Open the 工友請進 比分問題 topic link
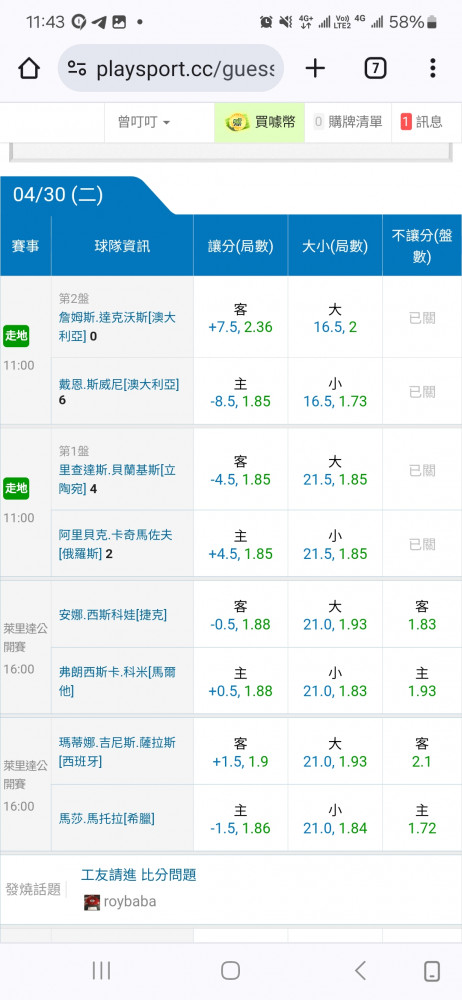462x1000 pixels. click(138, 875)
